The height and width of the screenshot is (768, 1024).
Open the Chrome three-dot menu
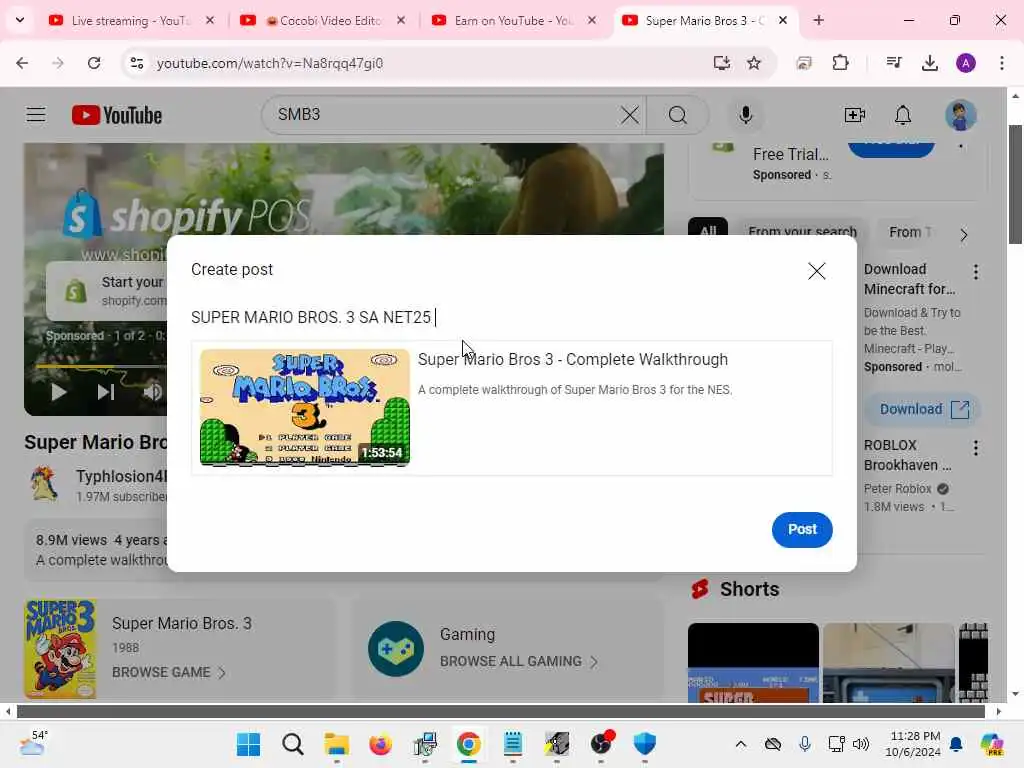(x=1001, y=63)
